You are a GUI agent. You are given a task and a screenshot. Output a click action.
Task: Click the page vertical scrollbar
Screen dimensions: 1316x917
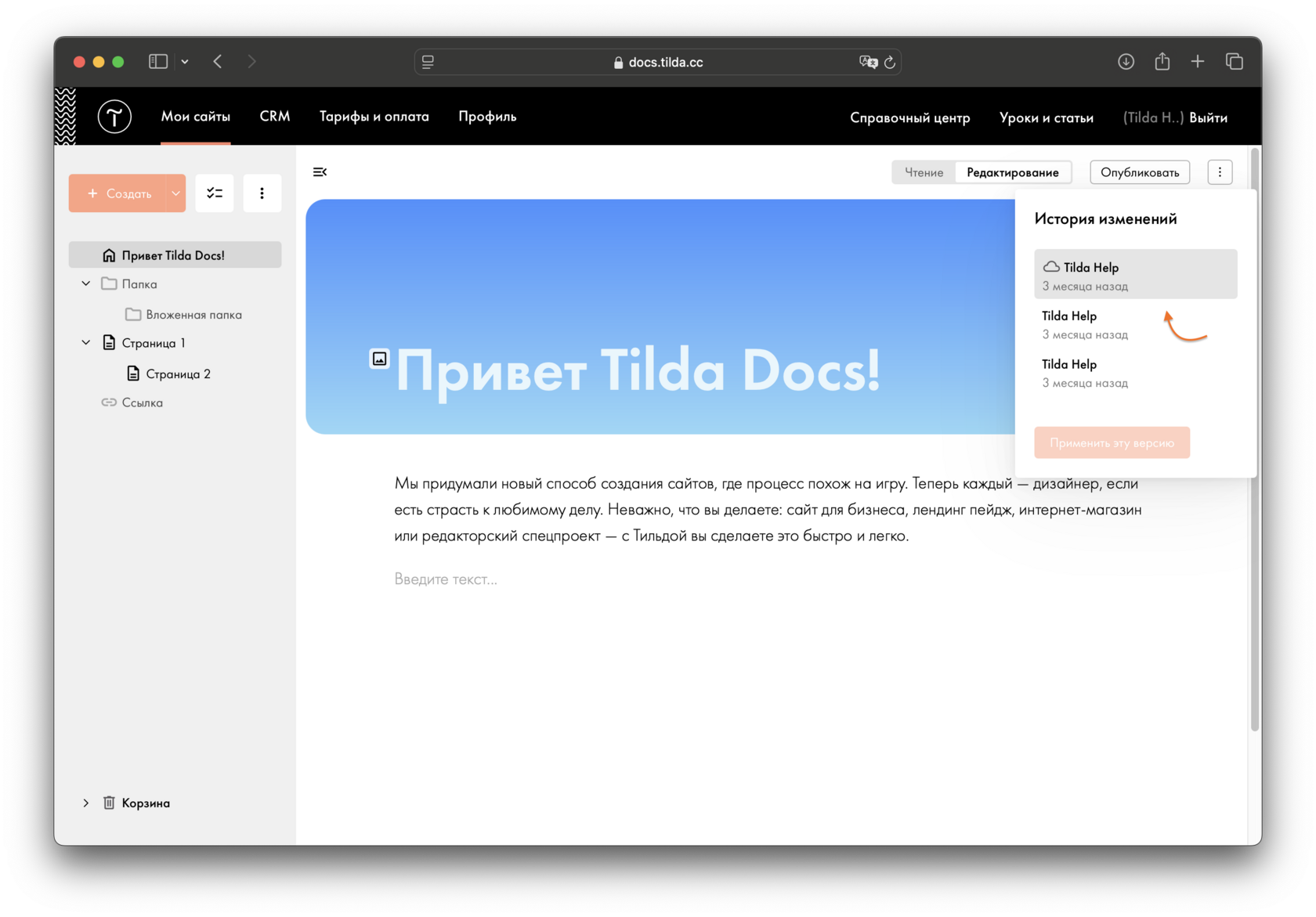pyautogui.click(x=1255, y=439)
